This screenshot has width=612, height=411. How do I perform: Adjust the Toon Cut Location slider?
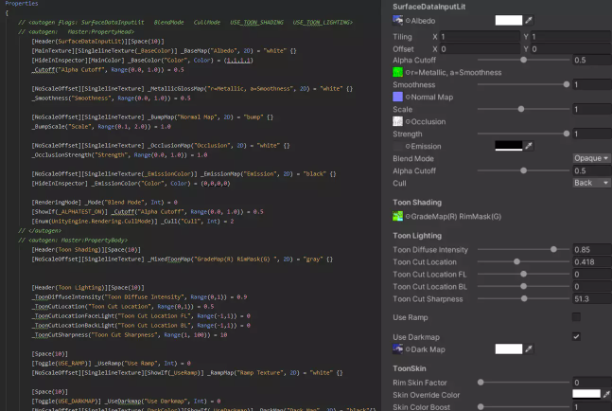pyautogui.click(x=523, y=262)
